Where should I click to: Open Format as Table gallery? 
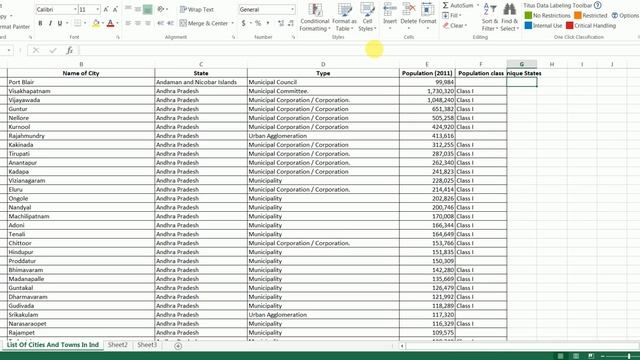(x=344, y=17)
